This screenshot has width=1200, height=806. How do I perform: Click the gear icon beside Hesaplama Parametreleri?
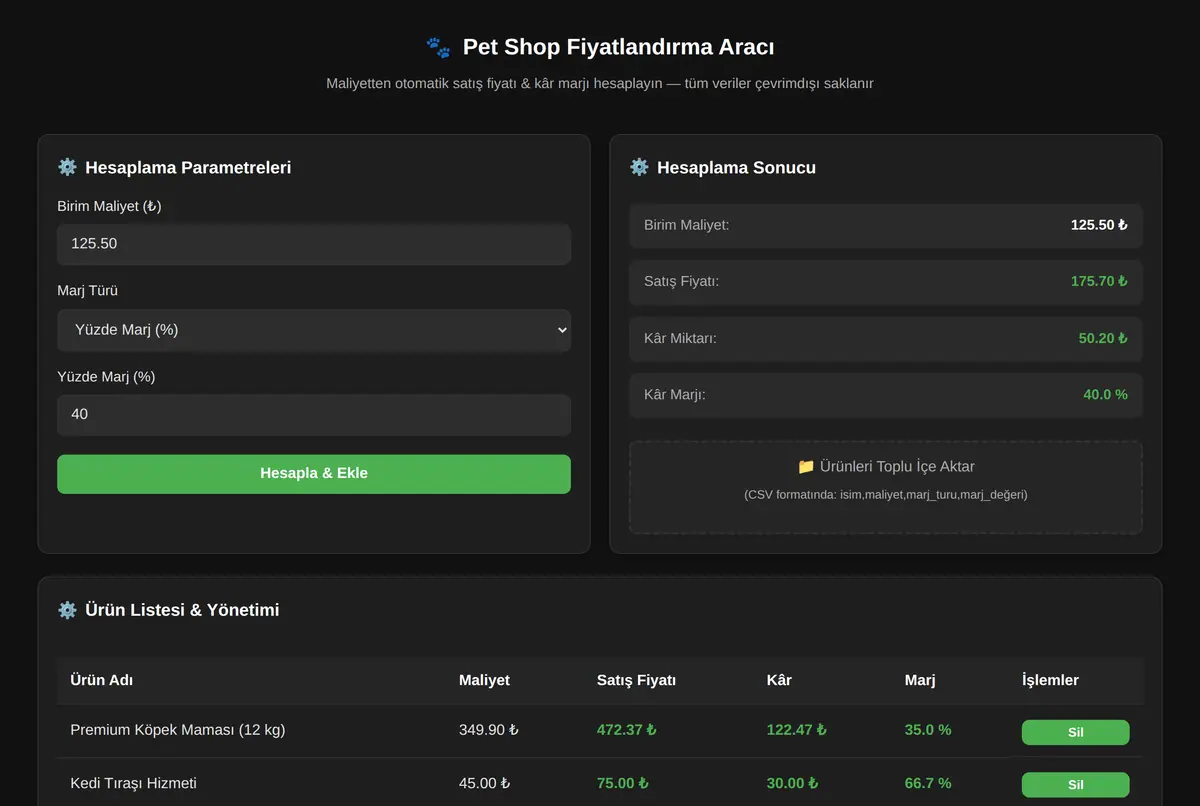tap(67, 167)
